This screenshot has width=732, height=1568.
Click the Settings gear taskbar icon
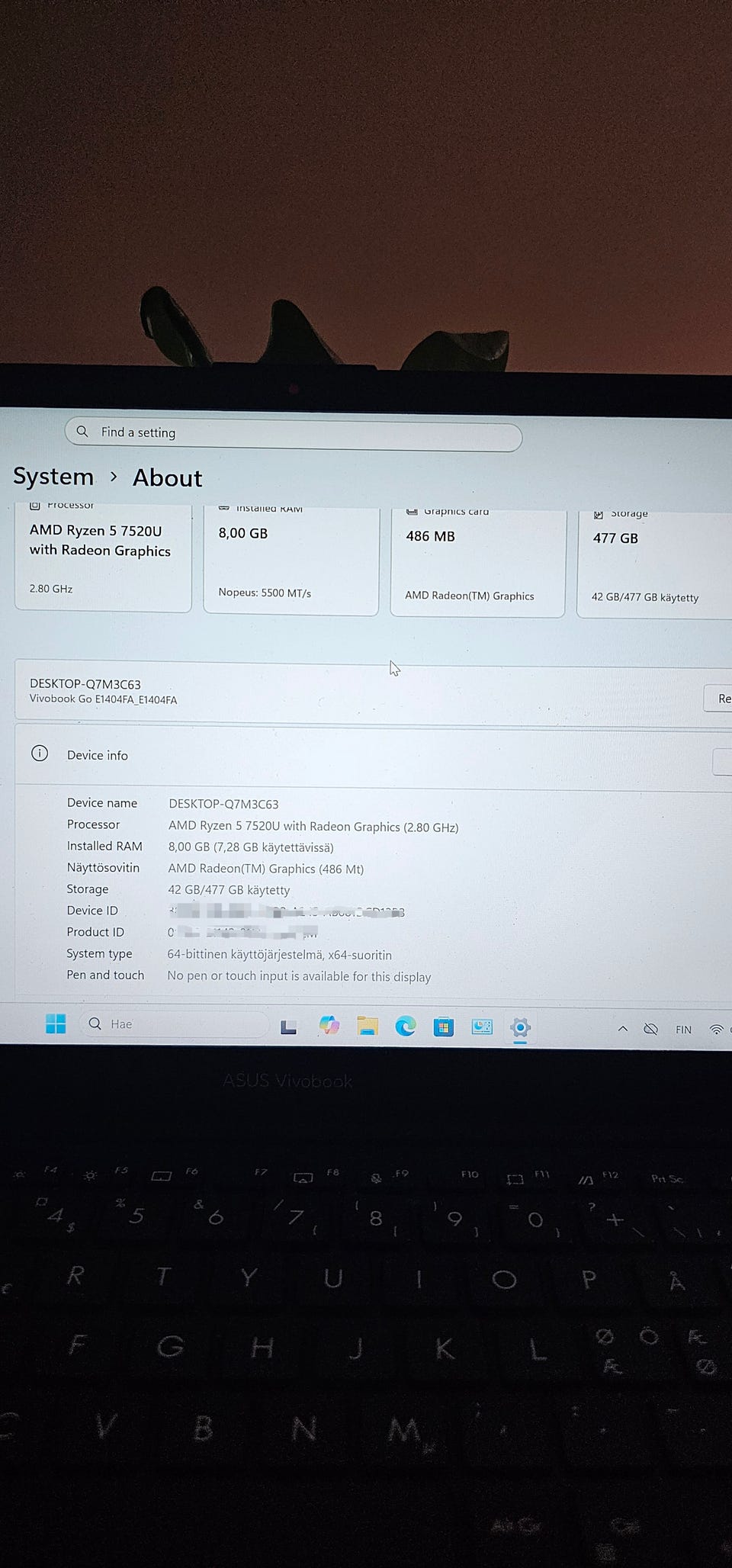tap(520, 1027)
